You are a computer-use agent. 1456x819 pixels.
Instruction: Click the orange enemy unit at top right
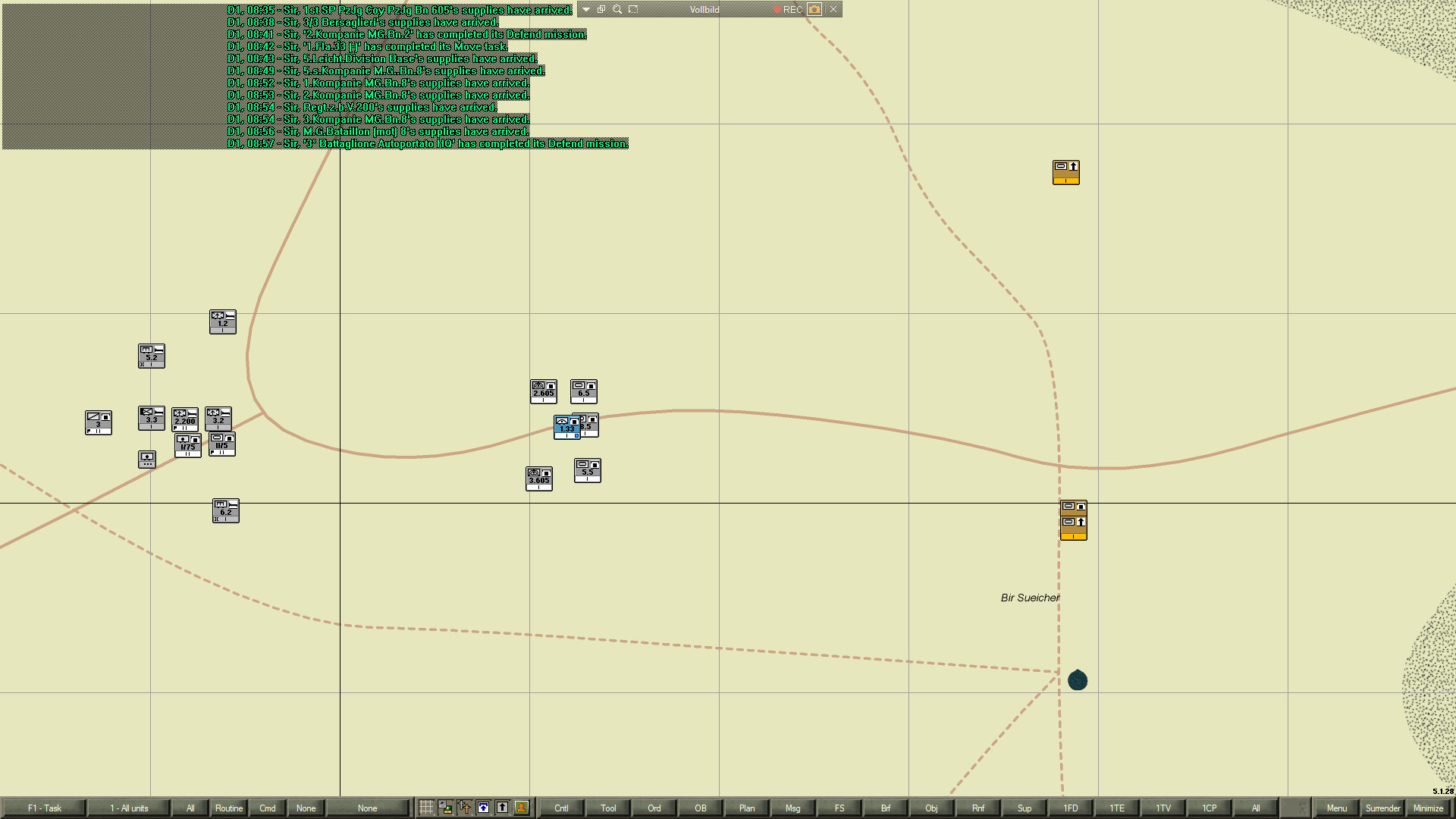[1065, 172]
